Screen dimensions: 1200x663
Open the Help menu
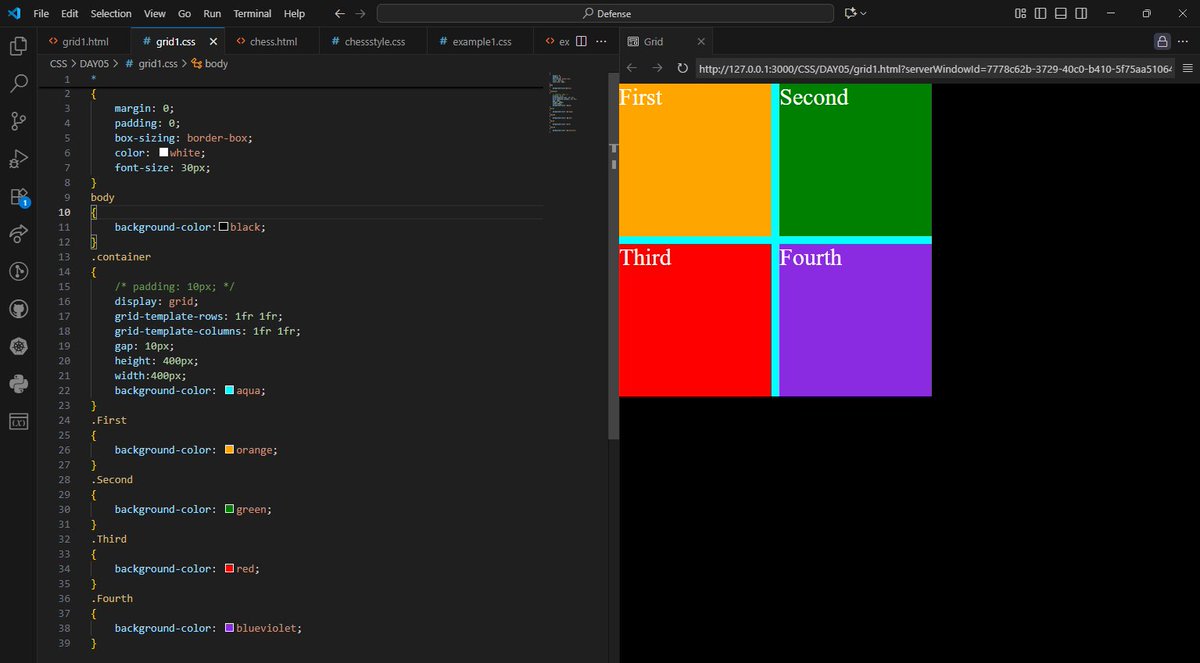tap(294, 14)
